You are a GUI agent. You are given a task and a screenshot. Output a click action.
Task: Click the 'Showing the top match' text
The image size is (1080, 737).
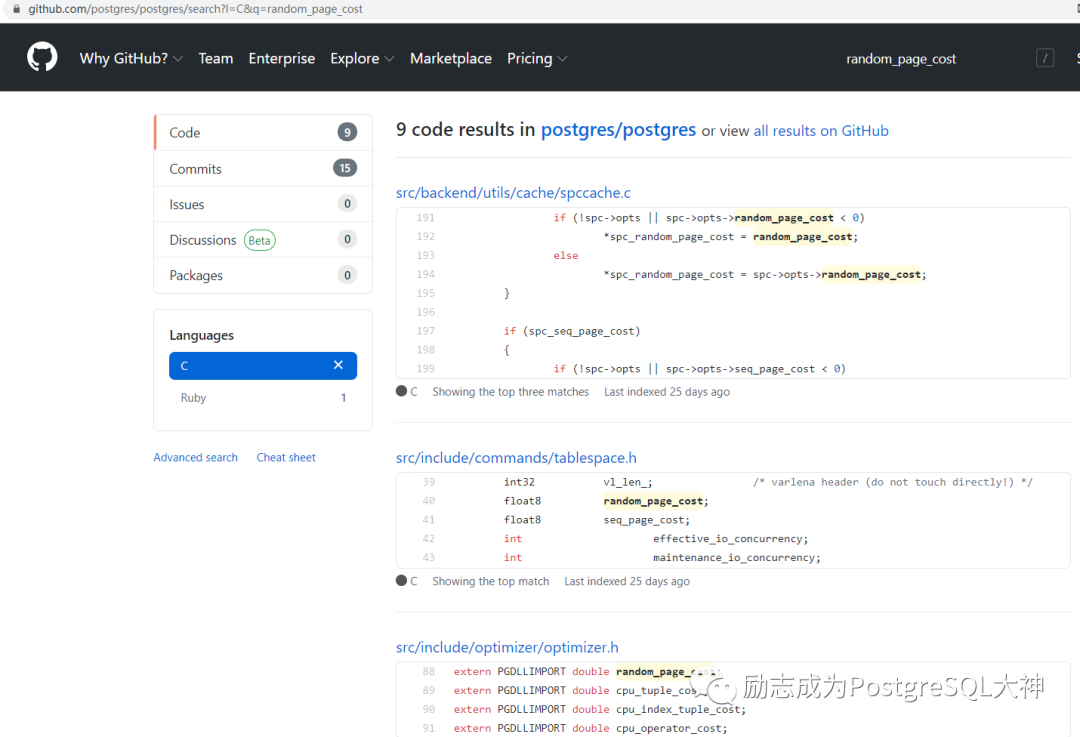(490, 581)
